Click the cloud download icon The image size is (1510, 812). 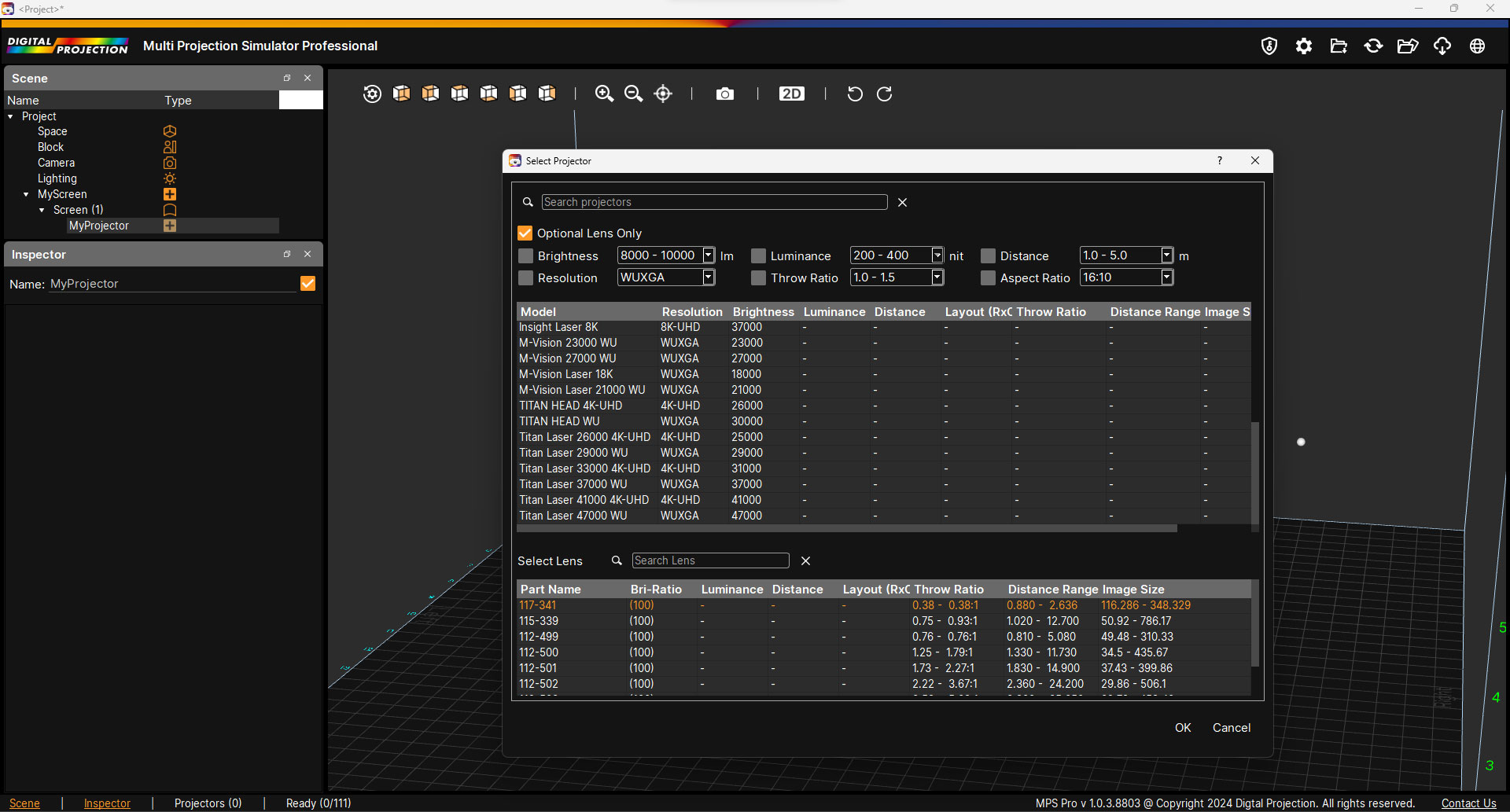tap(1442, 46)
